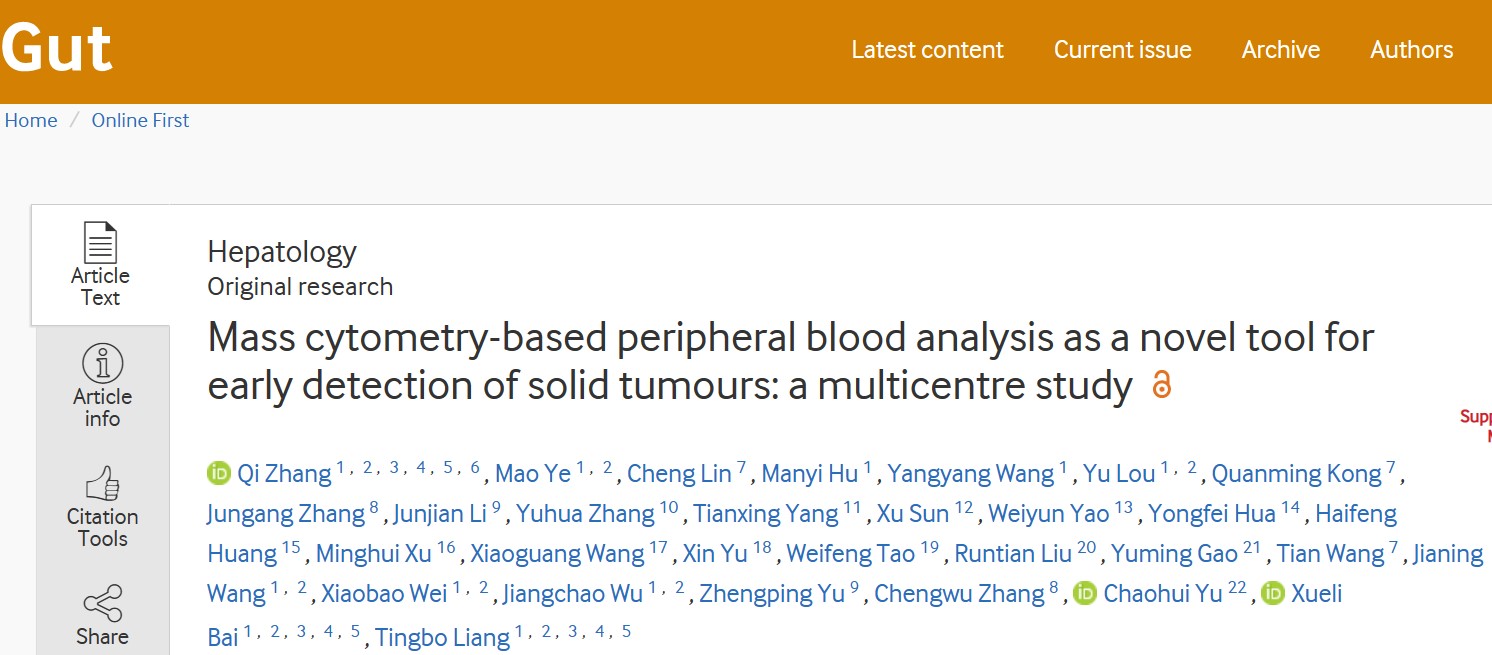Image resolution: width=1492 pixels, height=655 pixels.
Task: Open the Online First breadcrumb link
Action: [x=140, y=120]
